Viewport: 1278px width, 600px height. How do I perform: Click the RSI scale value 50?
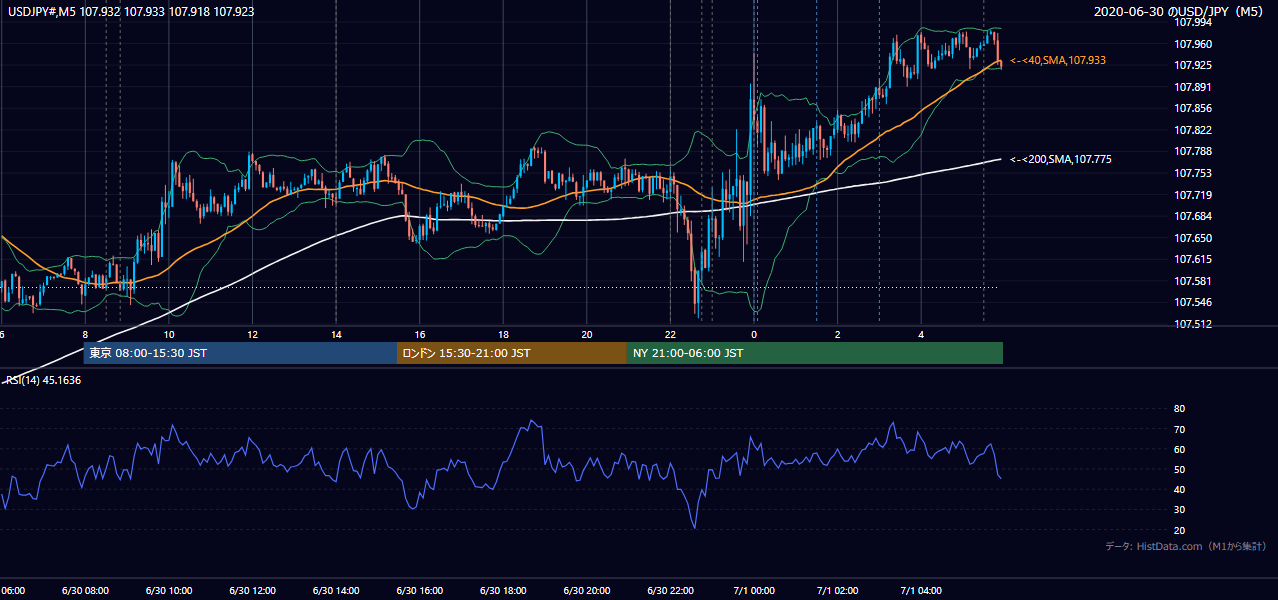pyautogui.click(x=1179, y=469)
